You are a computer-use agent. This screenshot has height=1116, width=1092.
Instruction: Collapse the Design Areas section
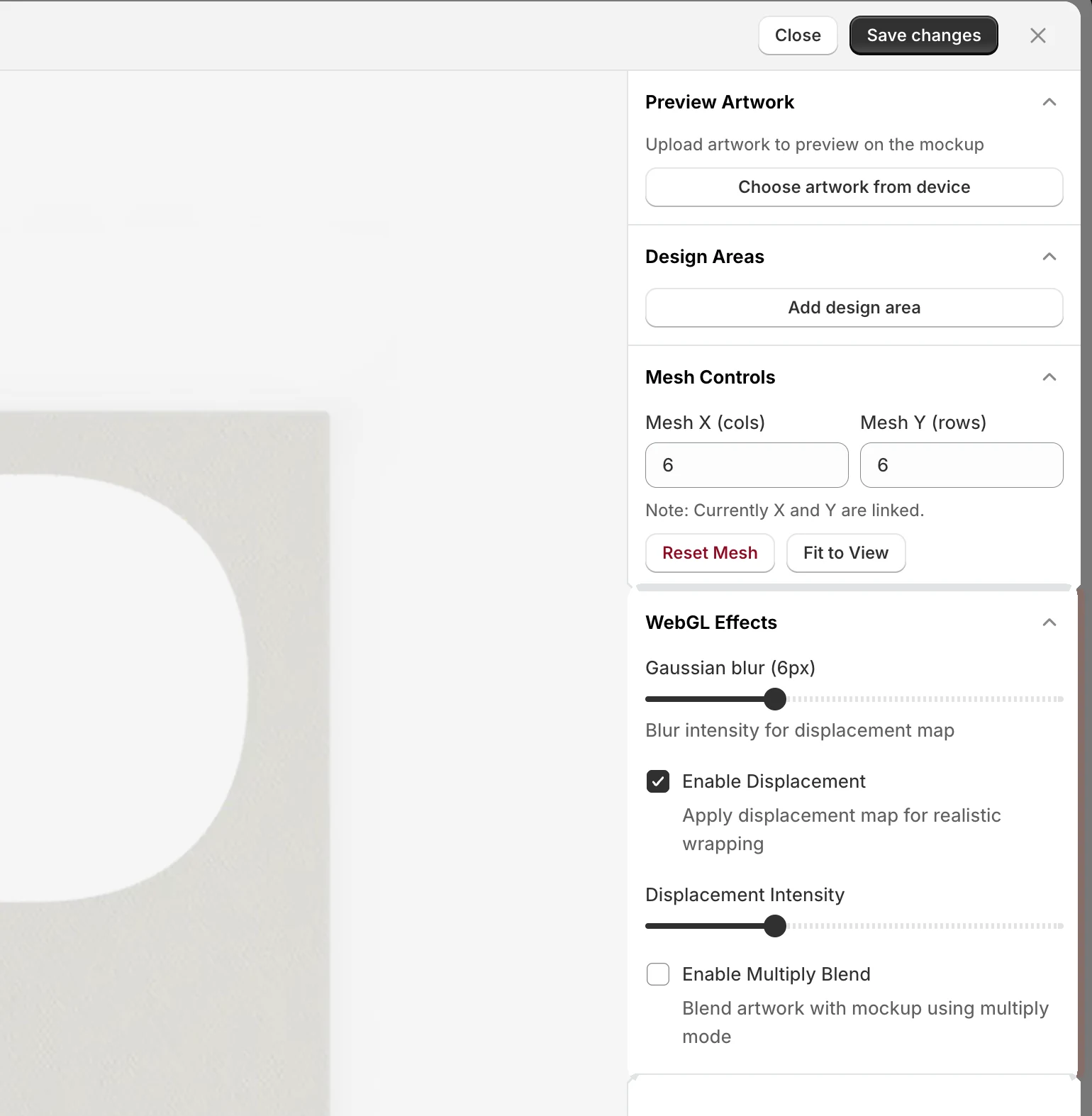(1049, 257)
